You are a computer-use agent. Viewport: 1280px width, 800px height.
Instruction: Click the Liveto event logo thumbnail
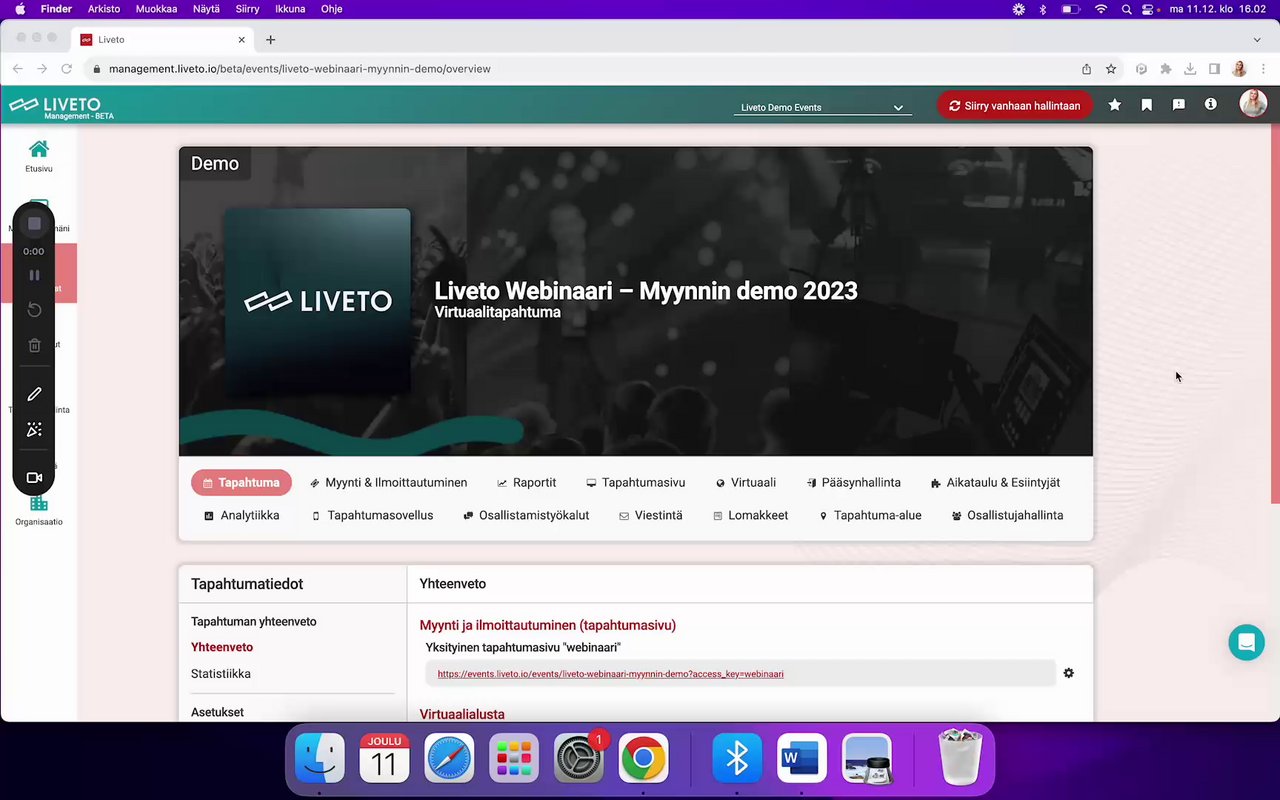pos(317,301)
